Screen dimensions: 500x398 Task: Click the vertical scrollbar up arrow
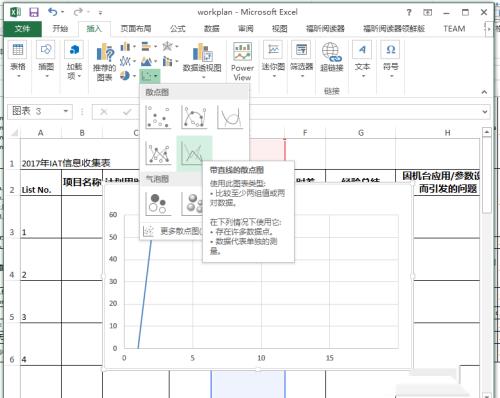click(x=487, y=132)
